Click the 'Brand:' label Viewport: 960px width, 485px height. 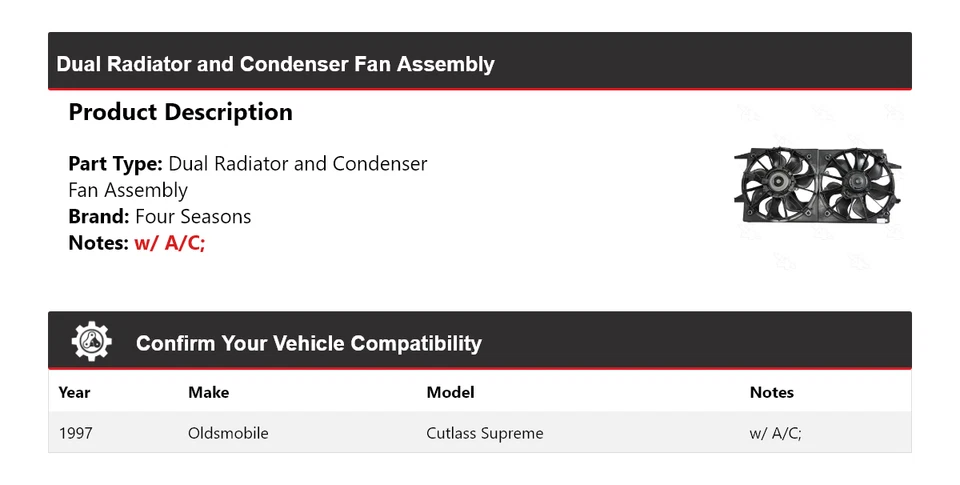99,216
